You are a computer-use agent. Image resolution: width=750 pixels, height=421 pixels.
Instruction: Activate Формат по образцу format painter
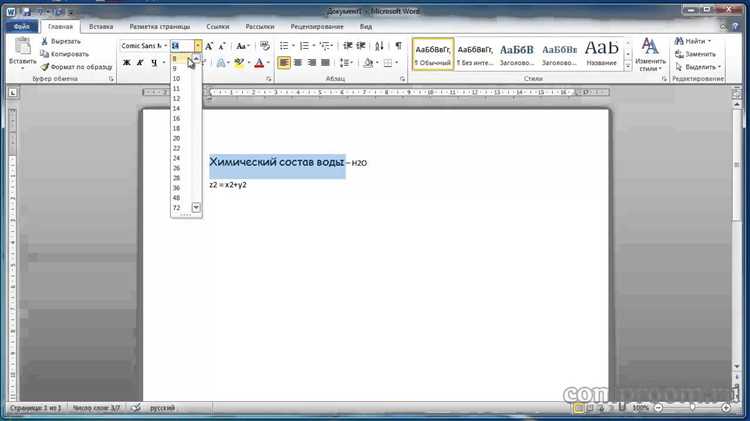77,67
